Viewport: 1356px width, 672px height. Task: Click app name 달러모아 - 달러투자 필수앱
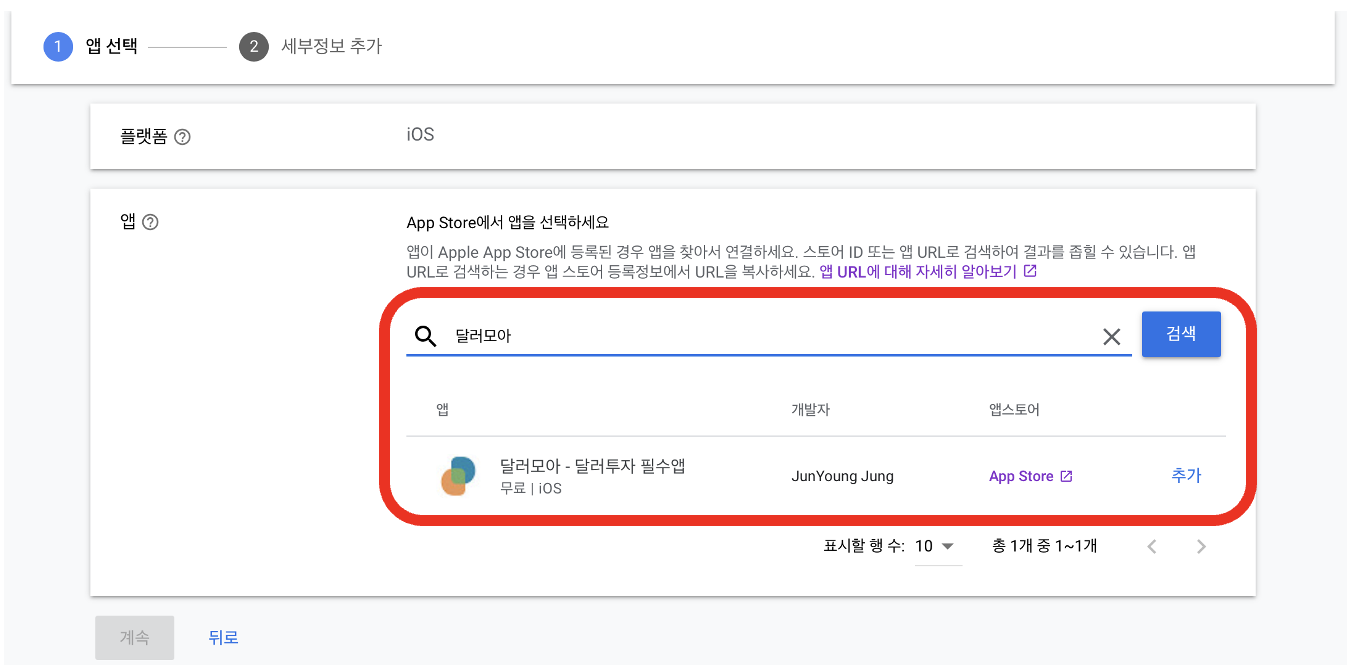(x=592, y=466)
